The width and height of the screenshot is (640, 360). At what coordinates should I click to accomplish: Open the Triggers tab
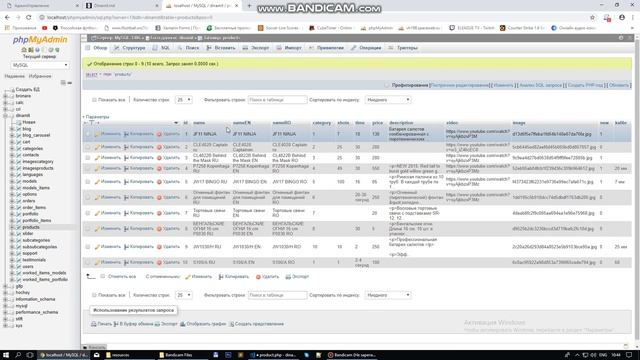(x=403, y=48)
